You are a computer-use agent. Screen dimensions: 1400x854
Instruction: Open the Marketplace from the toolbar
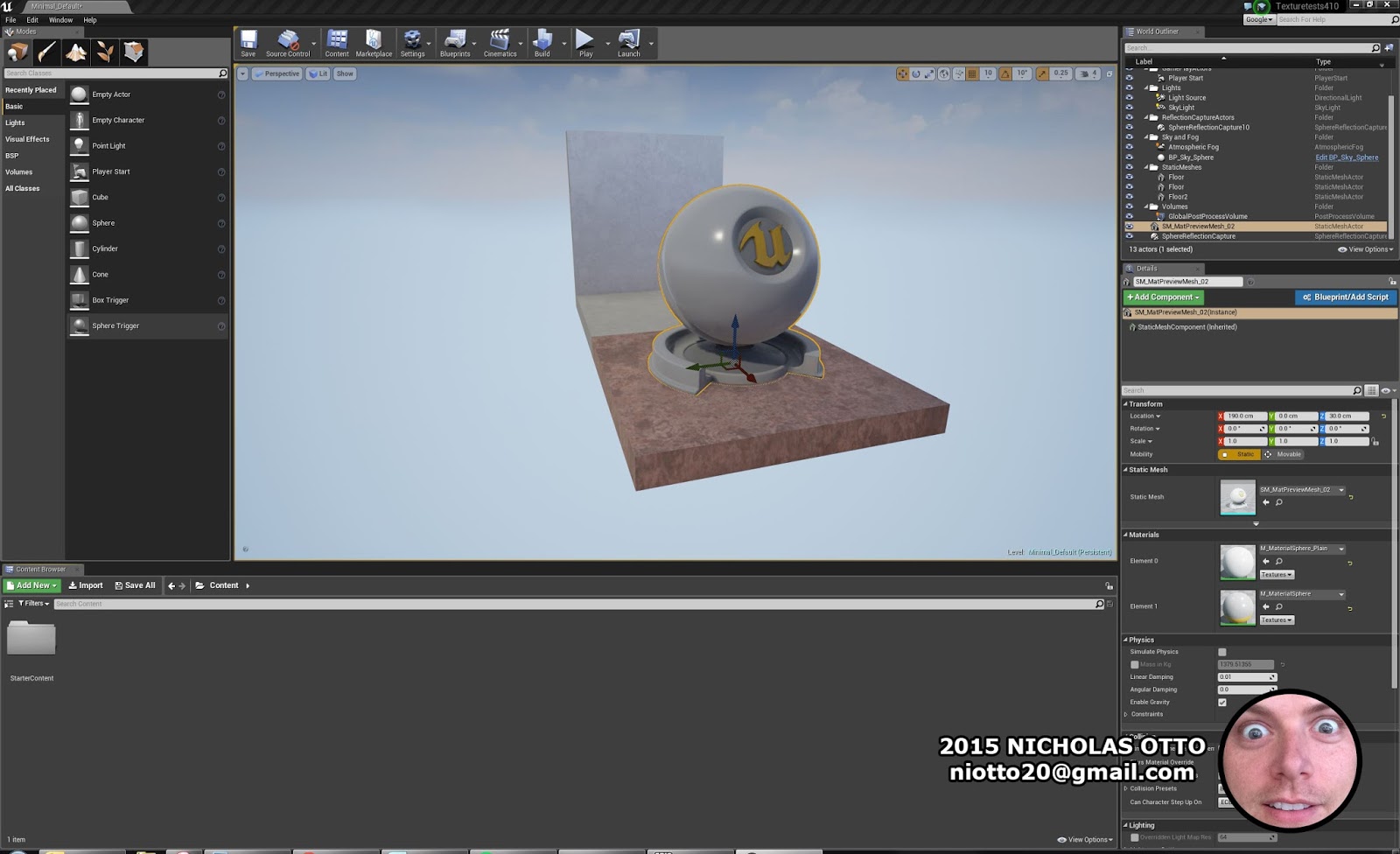click(374, 43)
